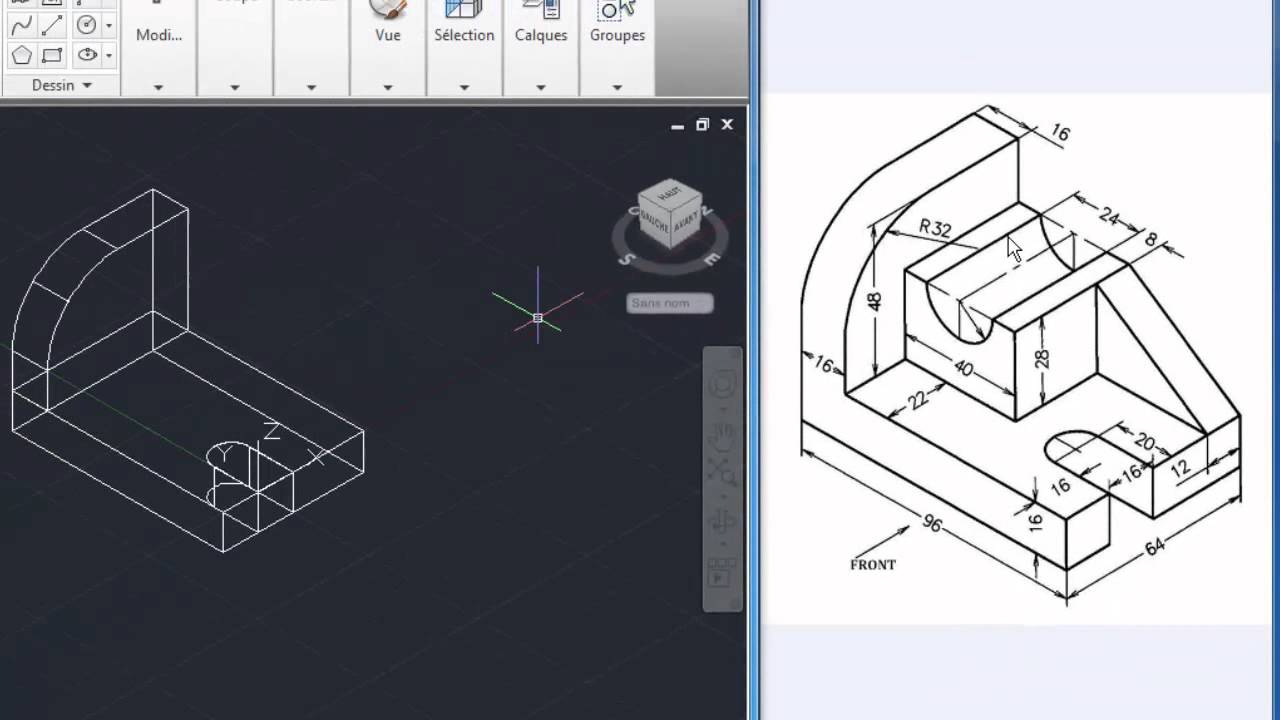Select Zoom Extents in navigation bar

coord(722,470)
